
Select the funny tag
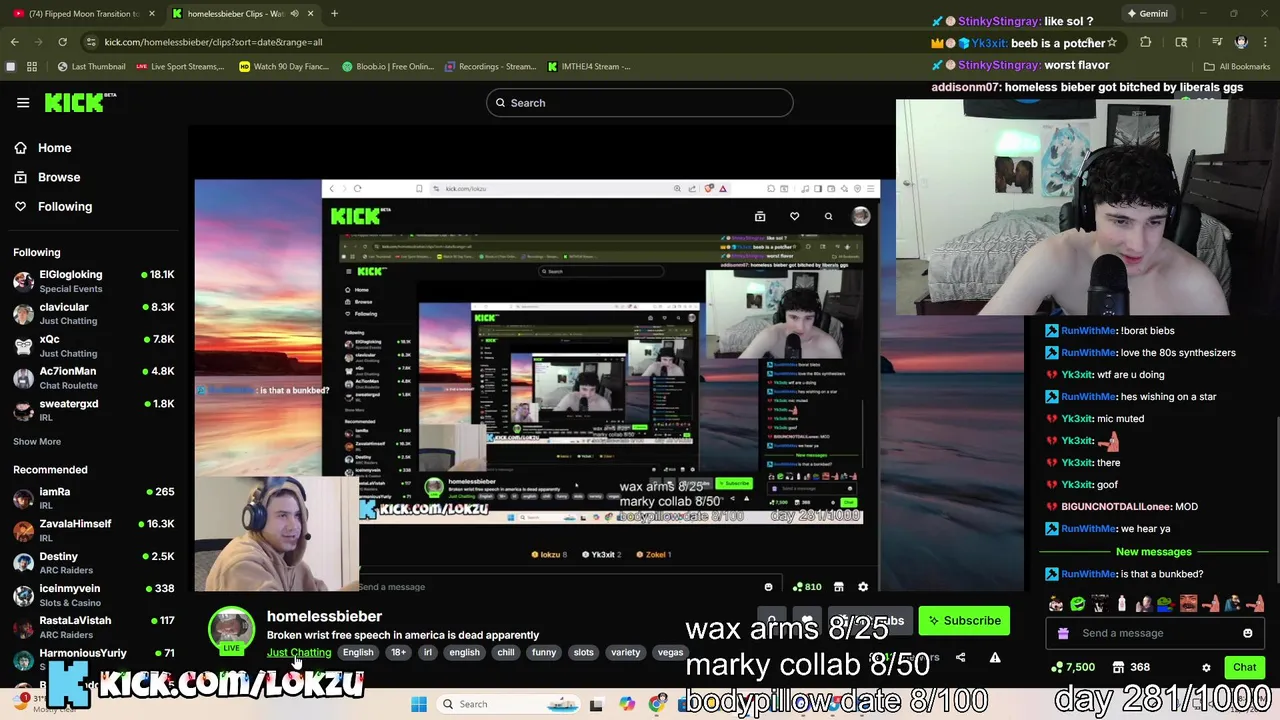(x=544, y=652)
